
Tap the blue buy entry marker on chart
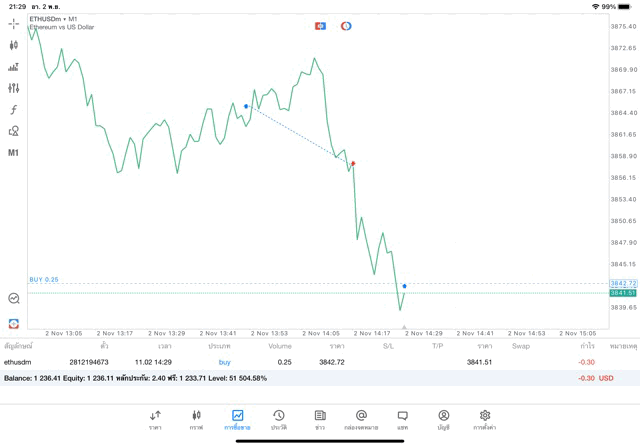pos(246,105)
